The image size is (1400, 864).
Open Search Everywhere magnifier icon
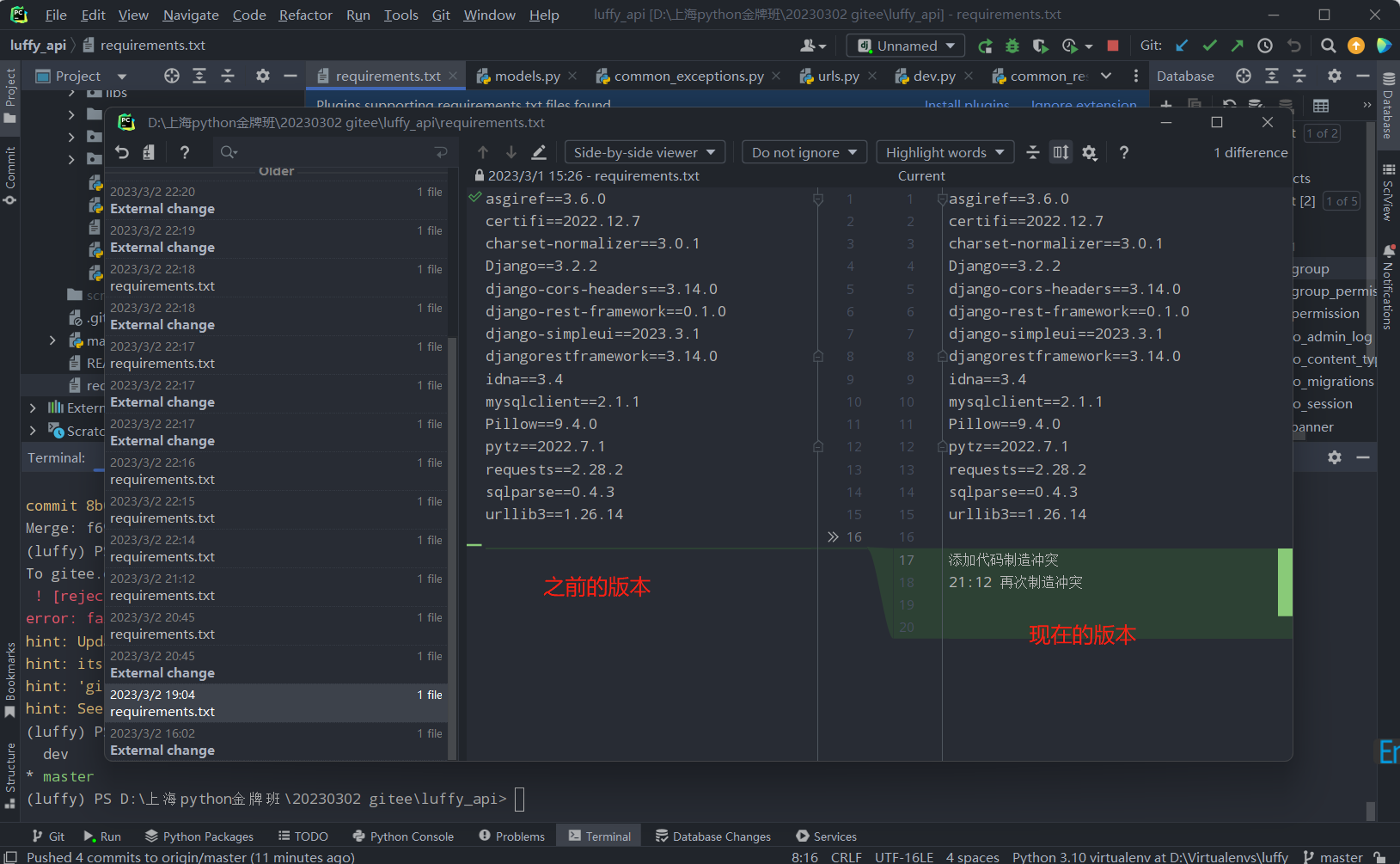click(x=1328, y=46)
